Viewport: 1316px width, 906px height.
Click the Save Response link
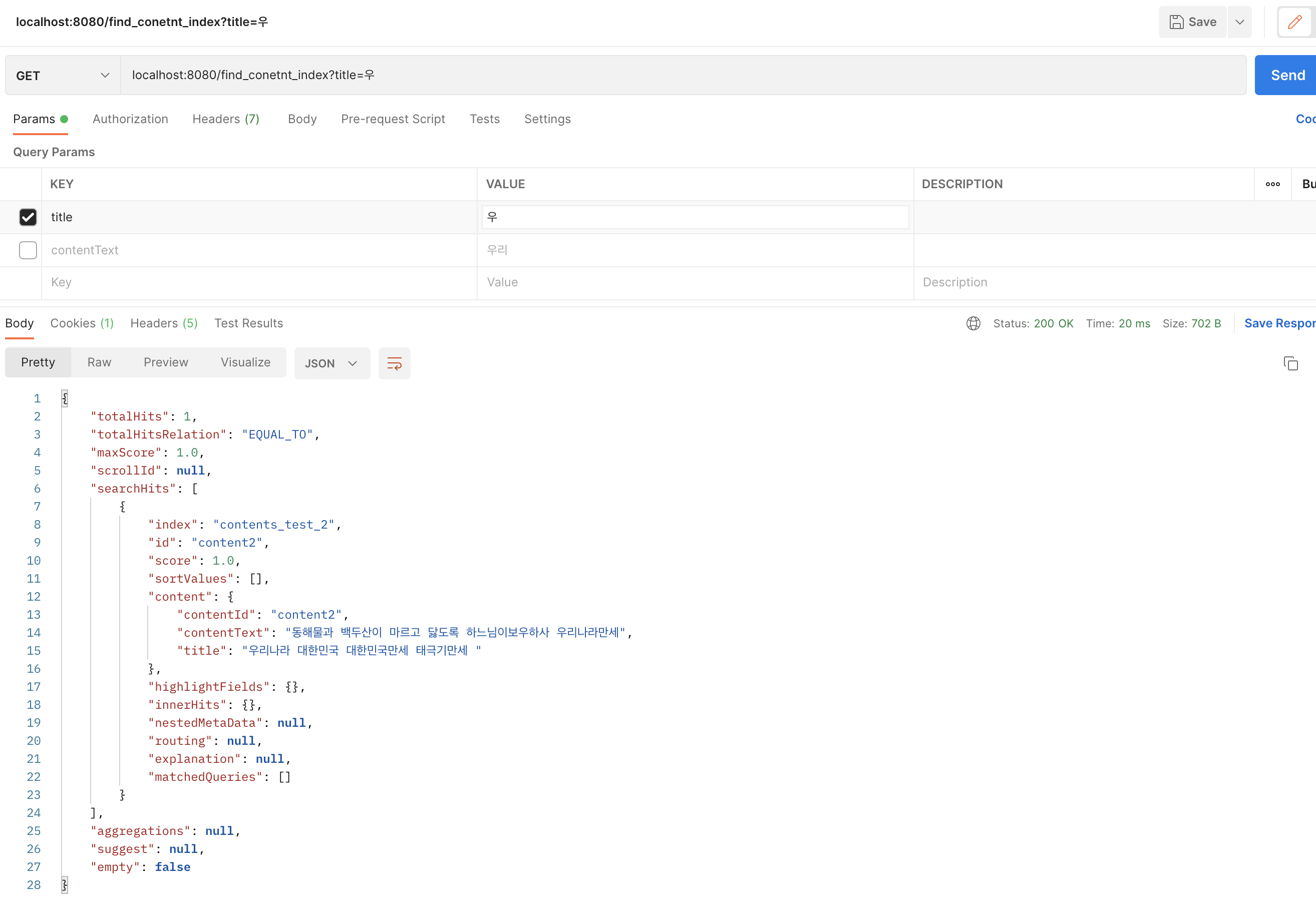[1278, 323]
